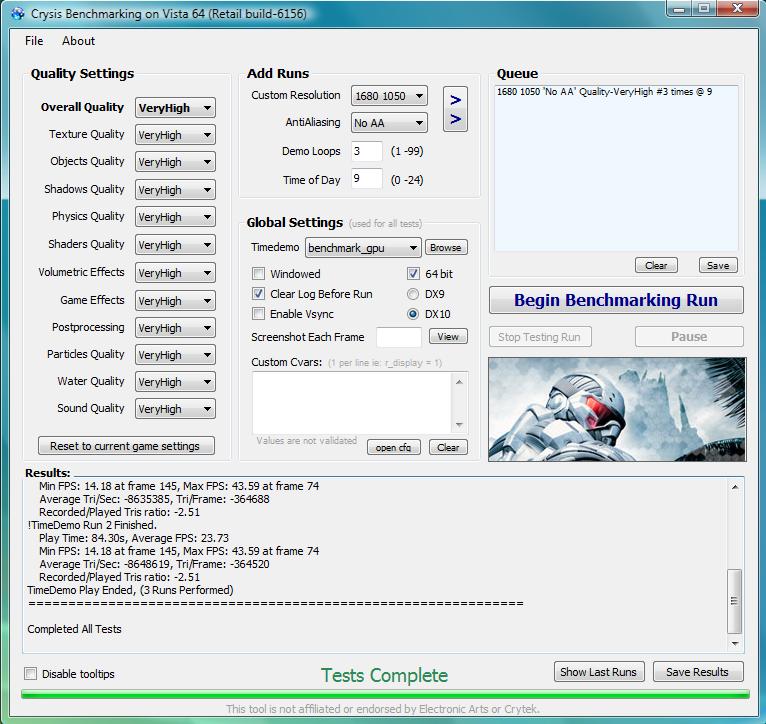Viewport: 766px width, 724px height.
Task: Click Reset to current game settings
Action: pyautogui.click(x=126, y=446)
